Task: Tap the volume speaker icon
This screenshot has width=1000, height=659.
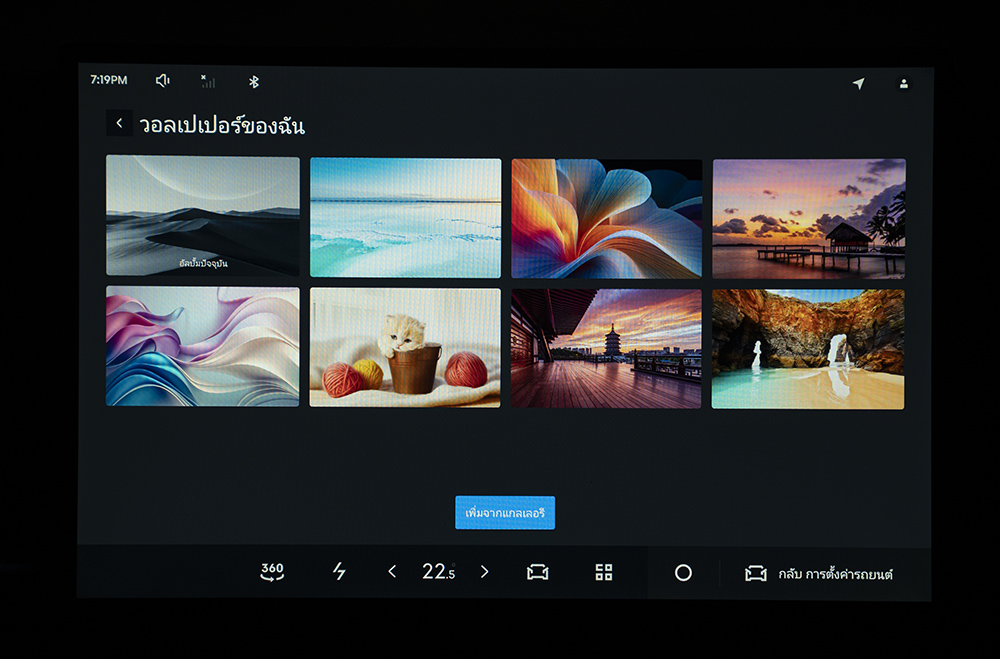Action: (163, 80)
